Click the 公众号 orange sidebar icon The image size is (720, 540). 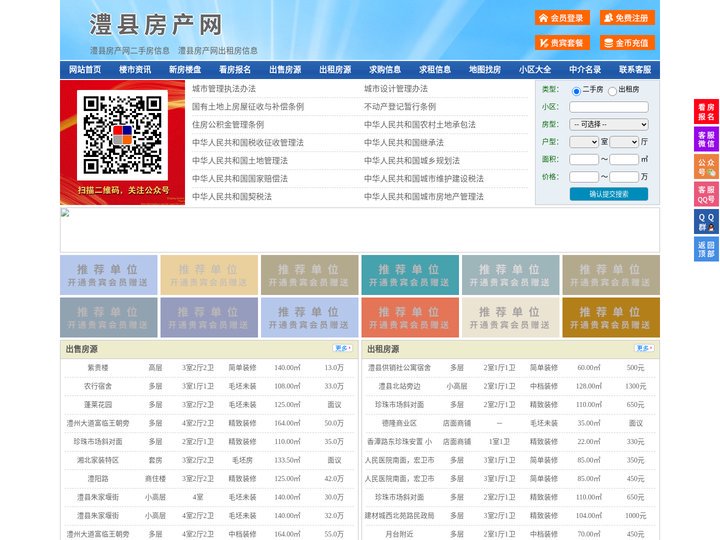[706, 167]
